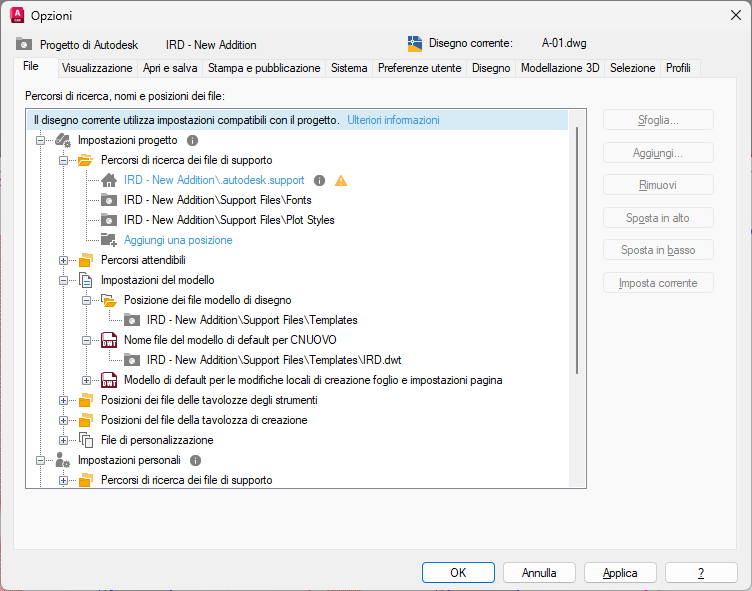Click Aggiungi una posizione link

click(x=178, y=240)
